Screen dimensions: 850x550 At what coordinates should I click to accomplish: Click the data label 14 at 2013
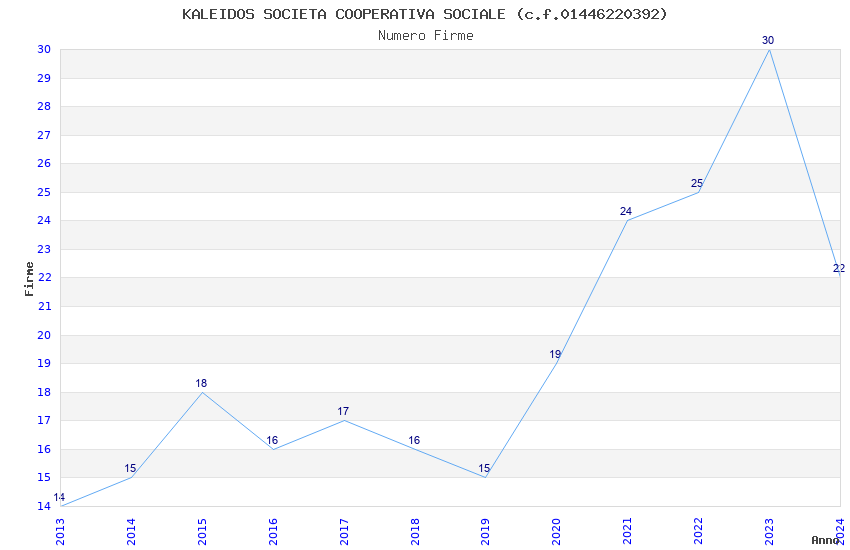59,497
